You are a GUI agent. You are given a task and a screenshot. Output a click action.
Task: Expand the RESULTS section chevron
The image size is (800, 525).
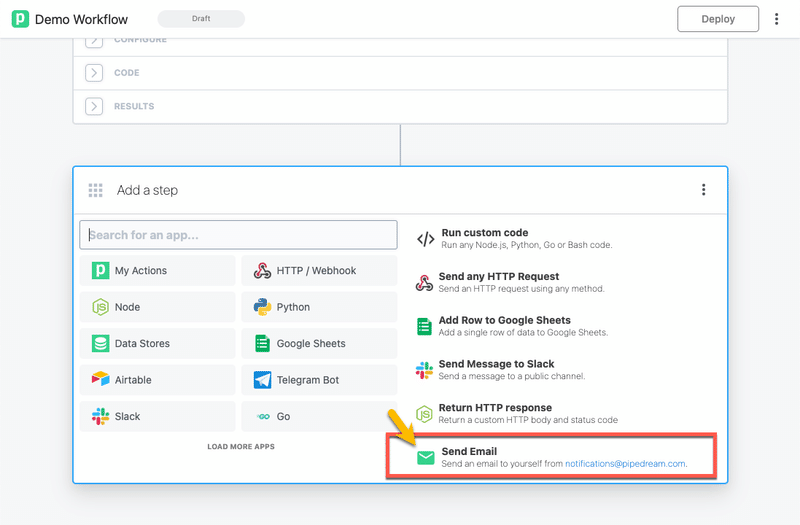pos(94,107)
